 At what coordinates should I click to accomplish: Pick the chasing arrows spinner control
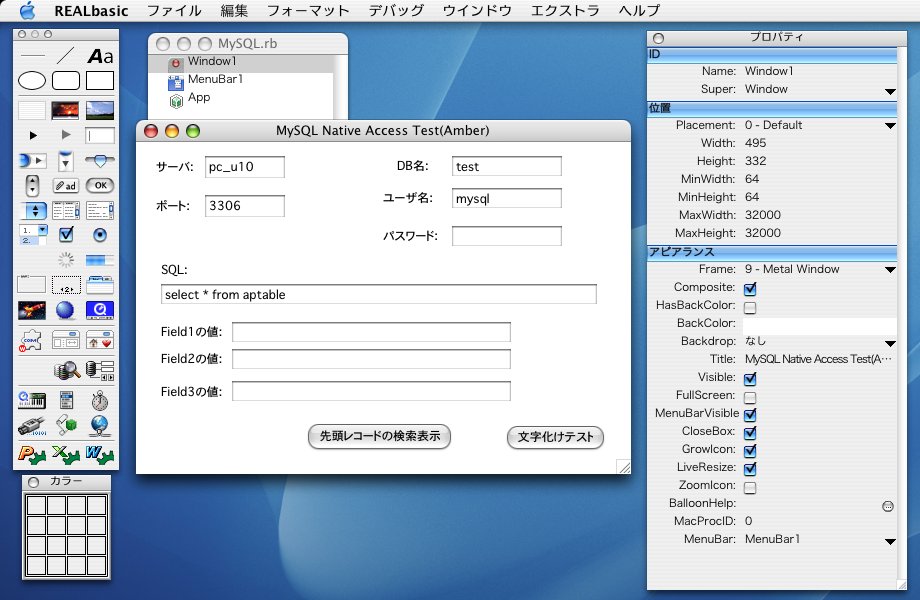point(66,260)
